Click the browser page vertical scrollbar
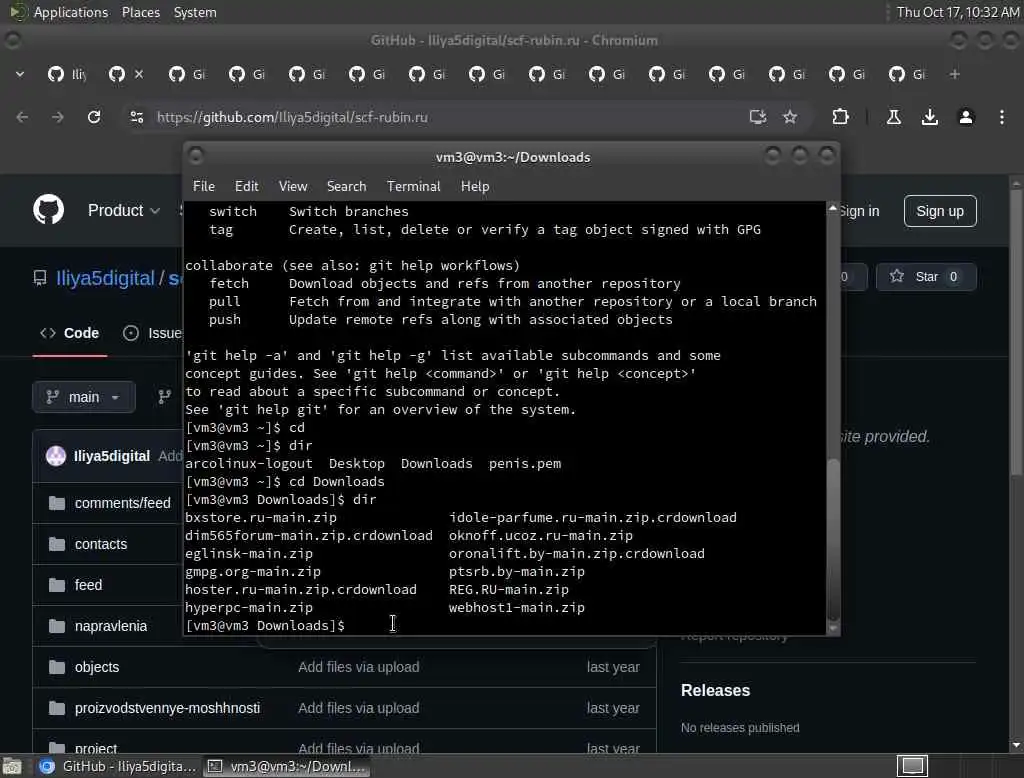1024x778 pixels. (1016, 333)
